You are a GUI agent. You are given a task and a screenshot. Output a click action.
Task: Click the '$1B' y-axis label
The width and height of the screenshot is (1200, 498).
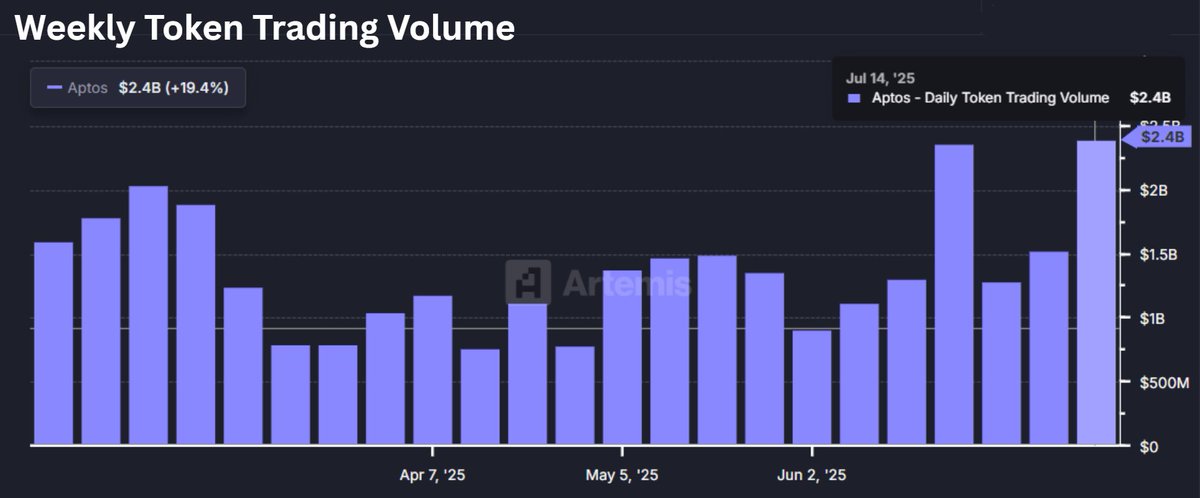click(1155, 318)
